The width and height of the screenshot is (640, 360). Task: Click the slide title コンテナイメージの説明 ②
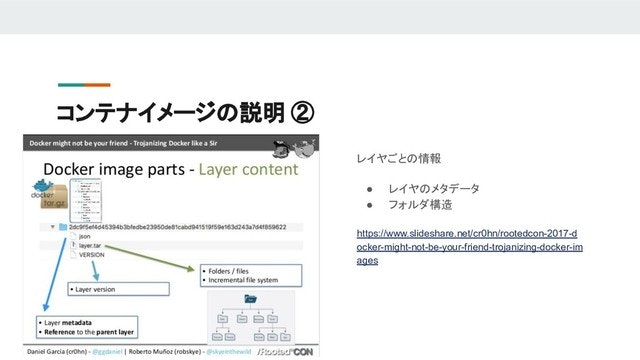point(185,113)
